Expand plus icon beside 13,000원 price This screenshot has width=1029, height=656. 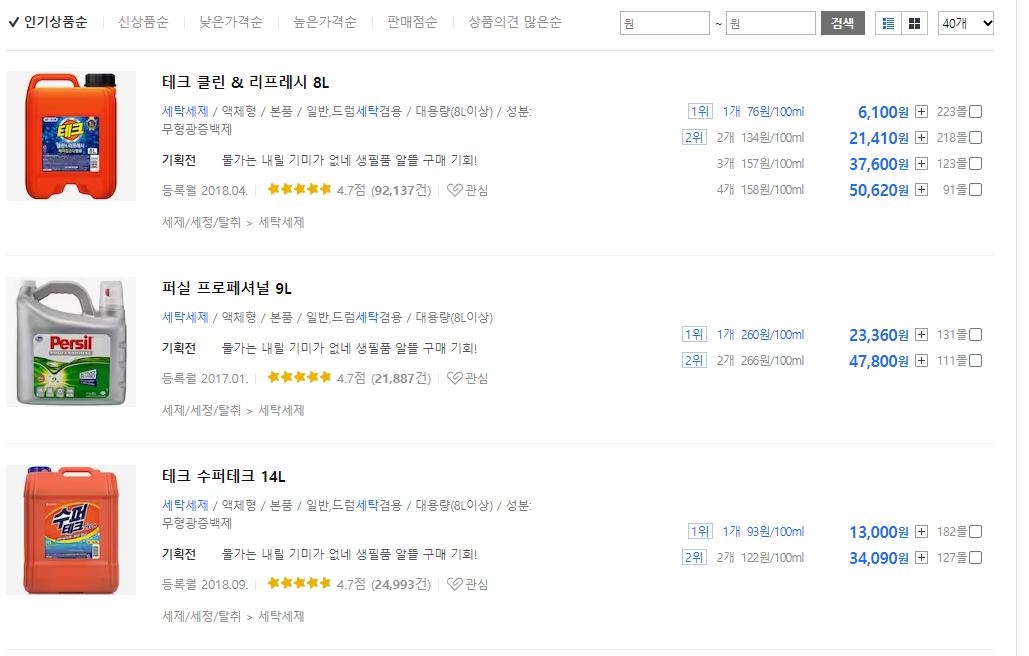coord(921,531)
